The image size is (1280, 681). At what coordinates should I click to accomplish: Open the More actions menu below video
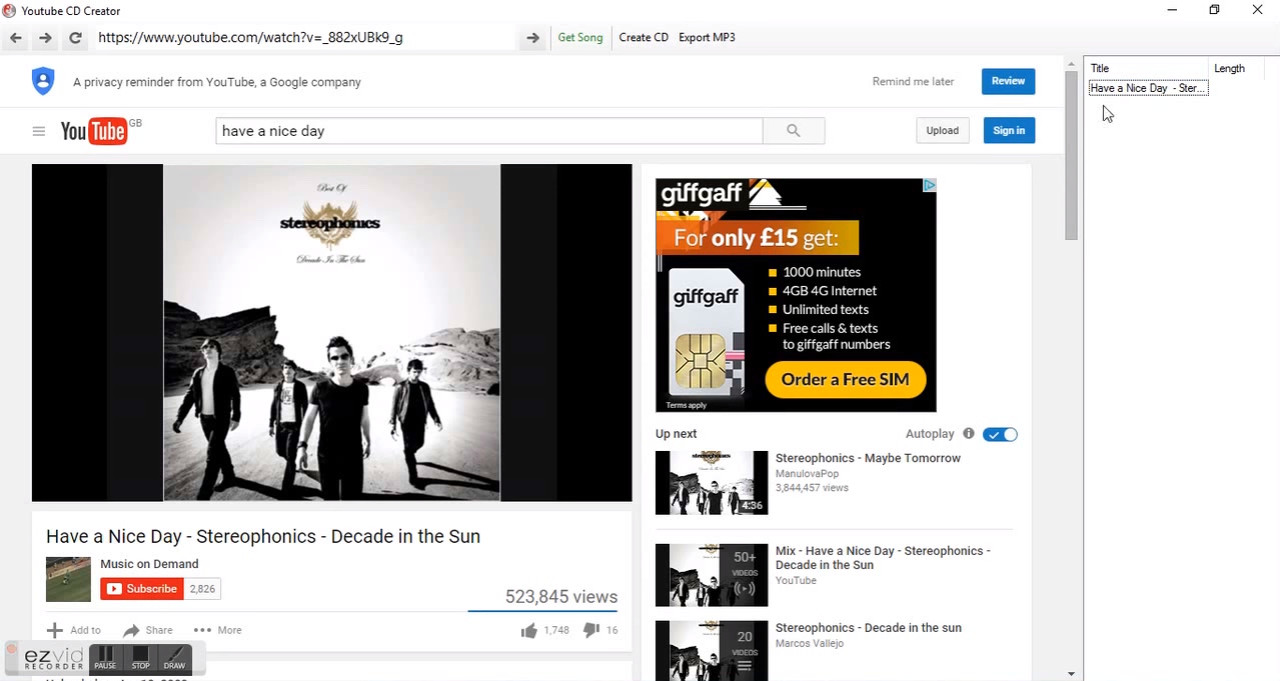coord(217,630)
